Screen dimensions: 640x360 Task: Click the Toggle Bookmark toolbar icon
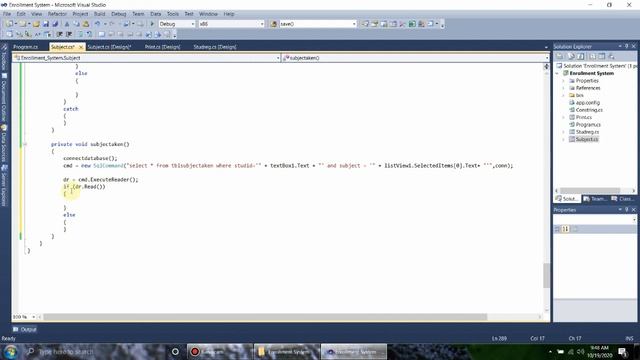click(x=101, y=34)
